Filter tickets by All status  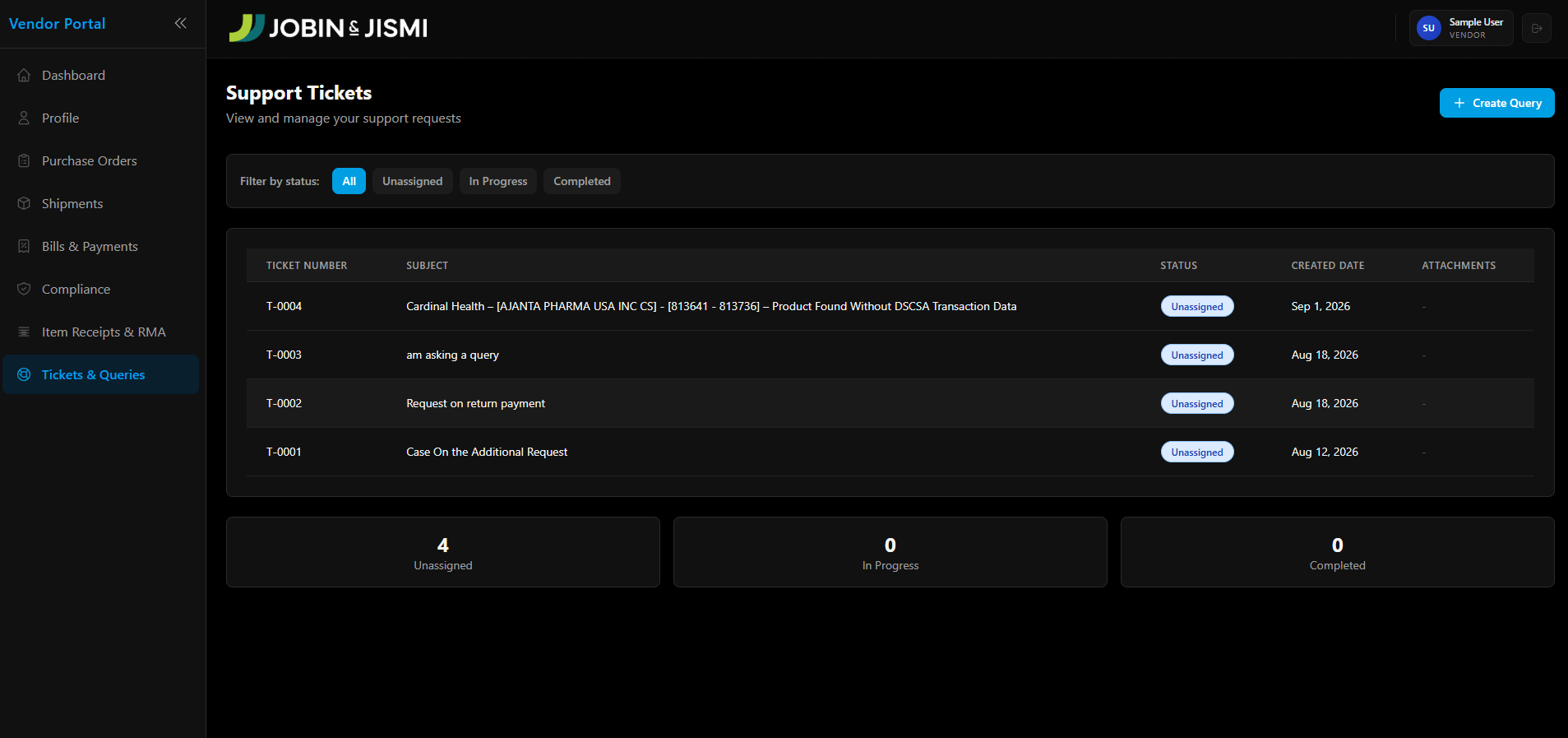click(349, 181)
